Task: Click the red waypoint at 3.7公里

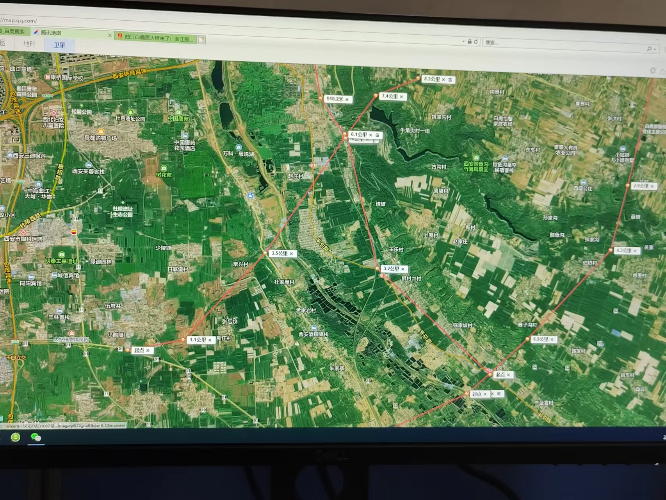Action: point(378,268)
